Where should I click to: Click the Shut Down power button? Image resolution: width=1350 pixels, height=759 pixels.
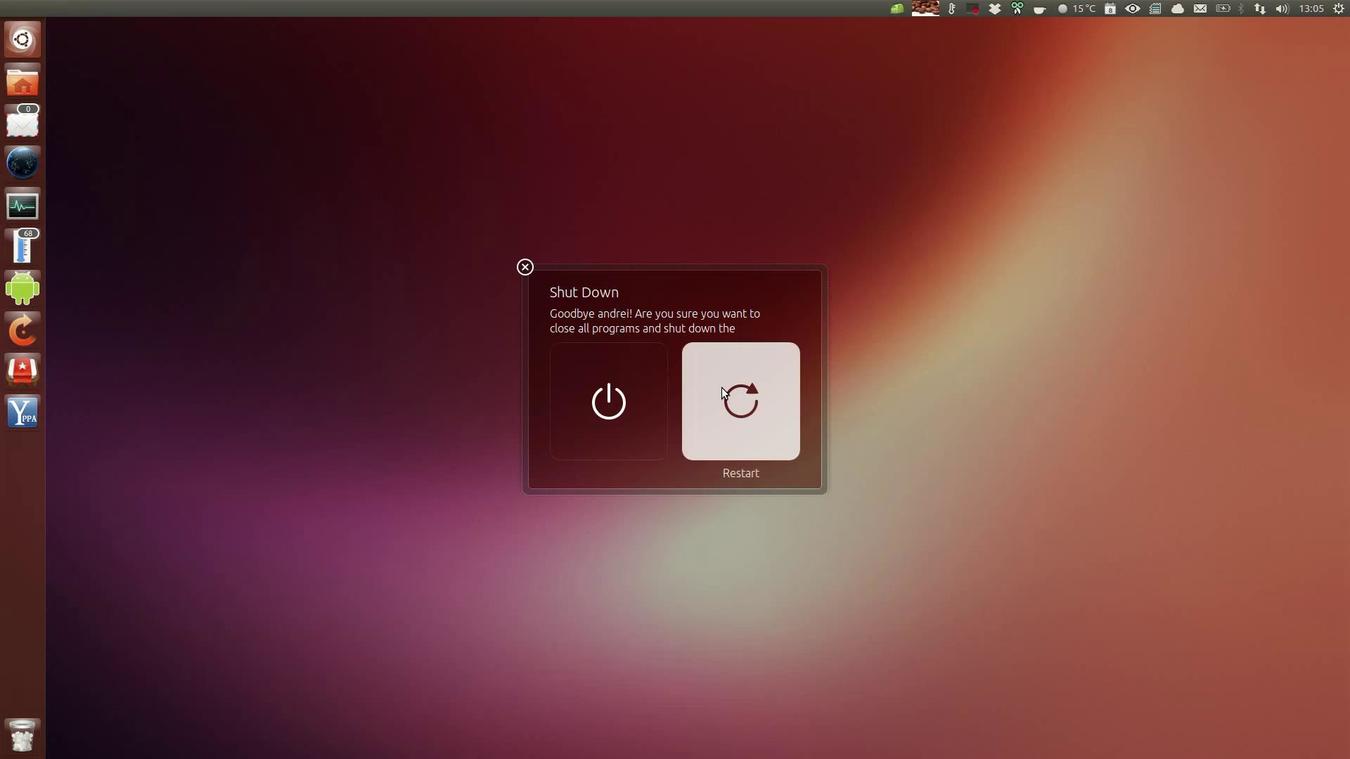(x=608, y=401)
